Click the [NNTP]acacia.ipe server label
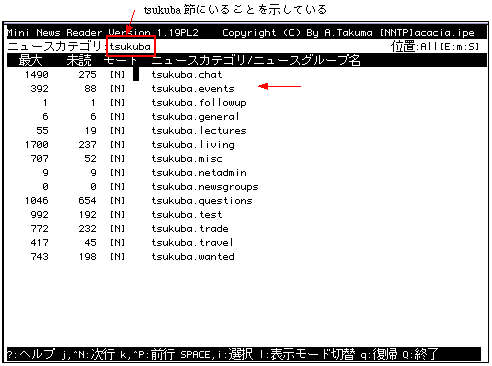This screenshot has width=492, height=366. point(427,33)
